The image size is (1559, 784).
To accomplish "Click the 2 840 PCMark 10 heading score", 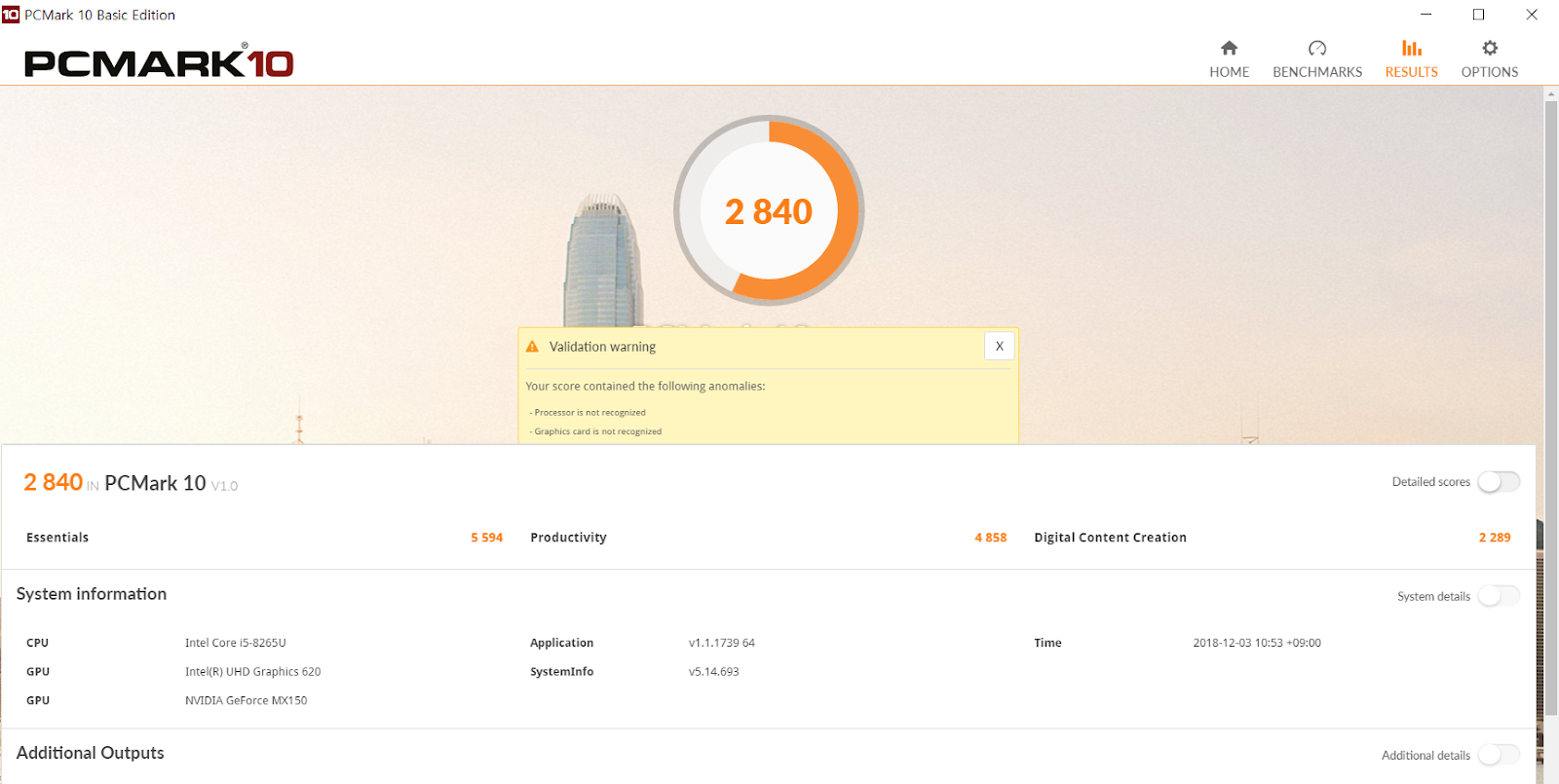I will 54,482.
